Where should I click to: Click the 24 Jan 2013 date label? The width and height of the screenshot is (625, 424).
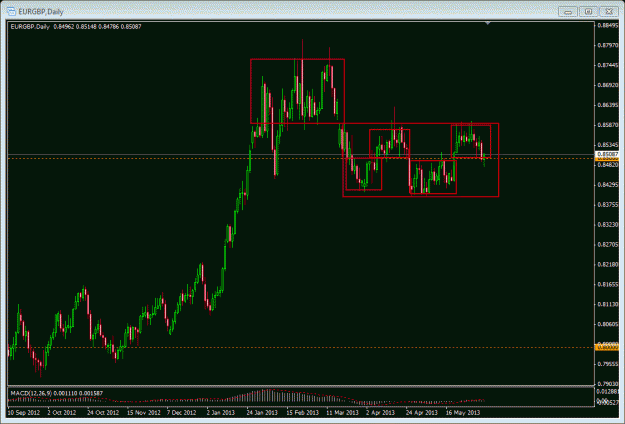[262, 412]
